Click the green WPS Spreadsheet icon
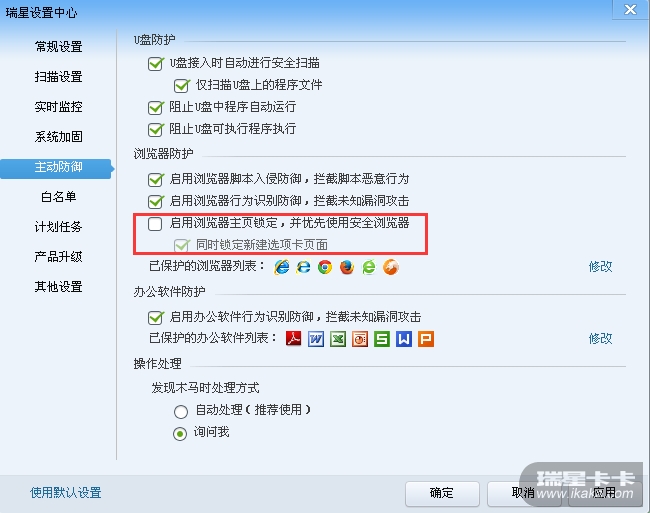This screenshot has height=513, width=650. click(x=382, y=339)
